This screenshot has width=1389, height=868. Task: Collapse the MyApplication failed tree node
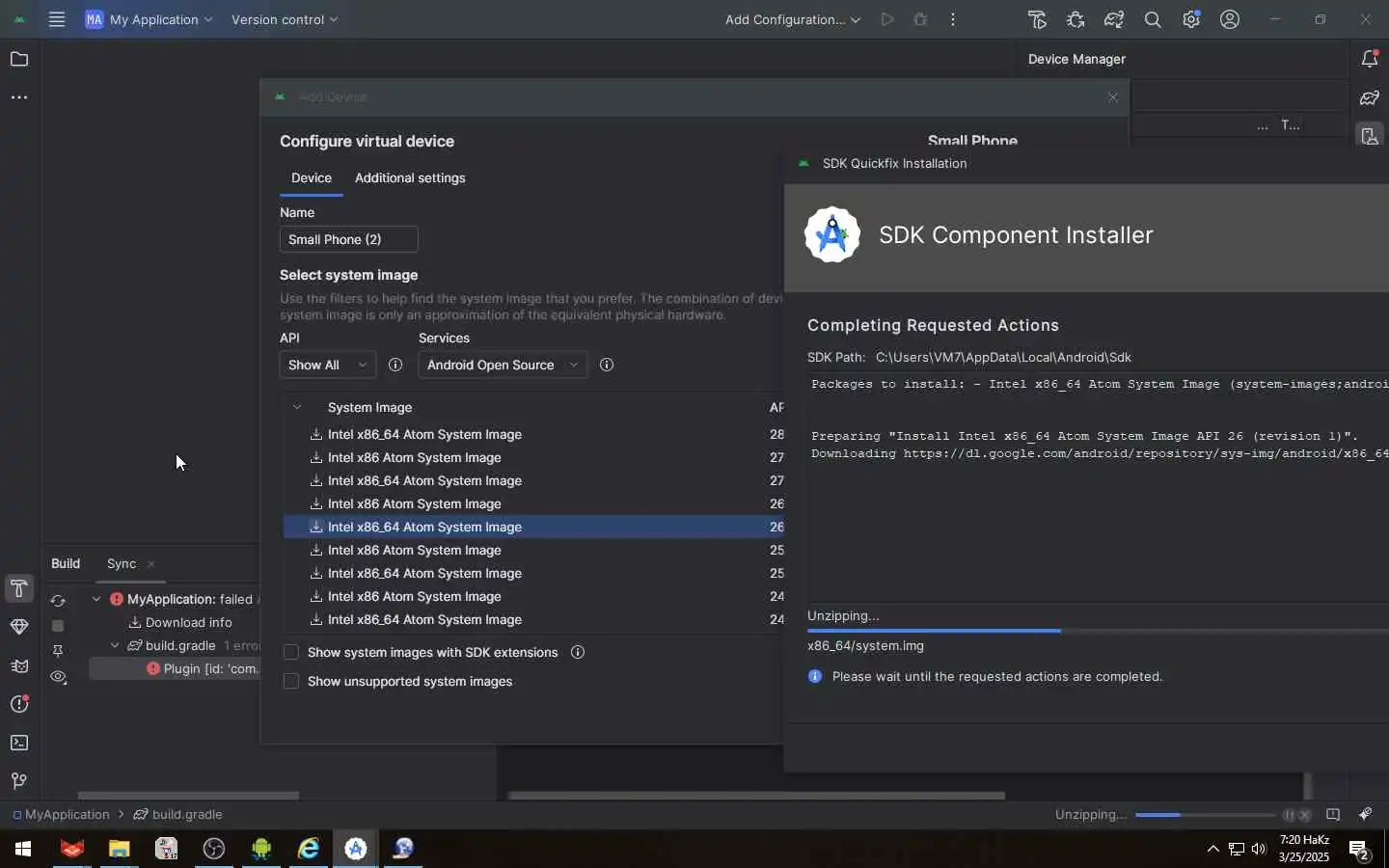[96, 599]
